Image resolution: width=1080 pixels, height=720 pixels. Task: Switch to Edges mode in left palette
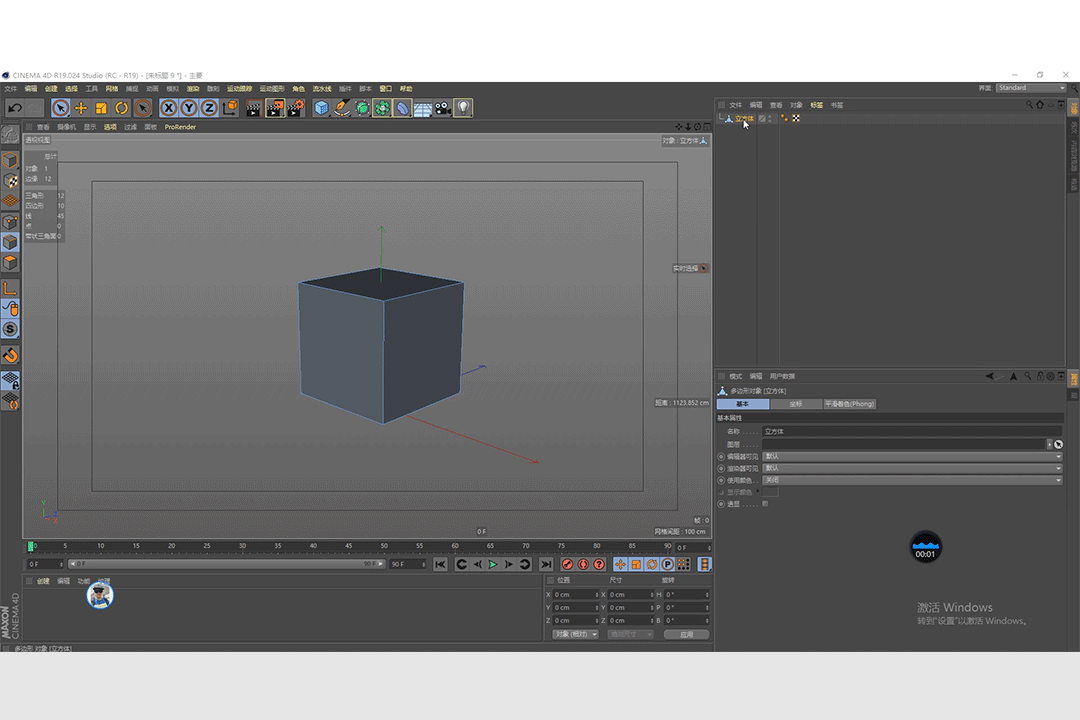[10, 242]
